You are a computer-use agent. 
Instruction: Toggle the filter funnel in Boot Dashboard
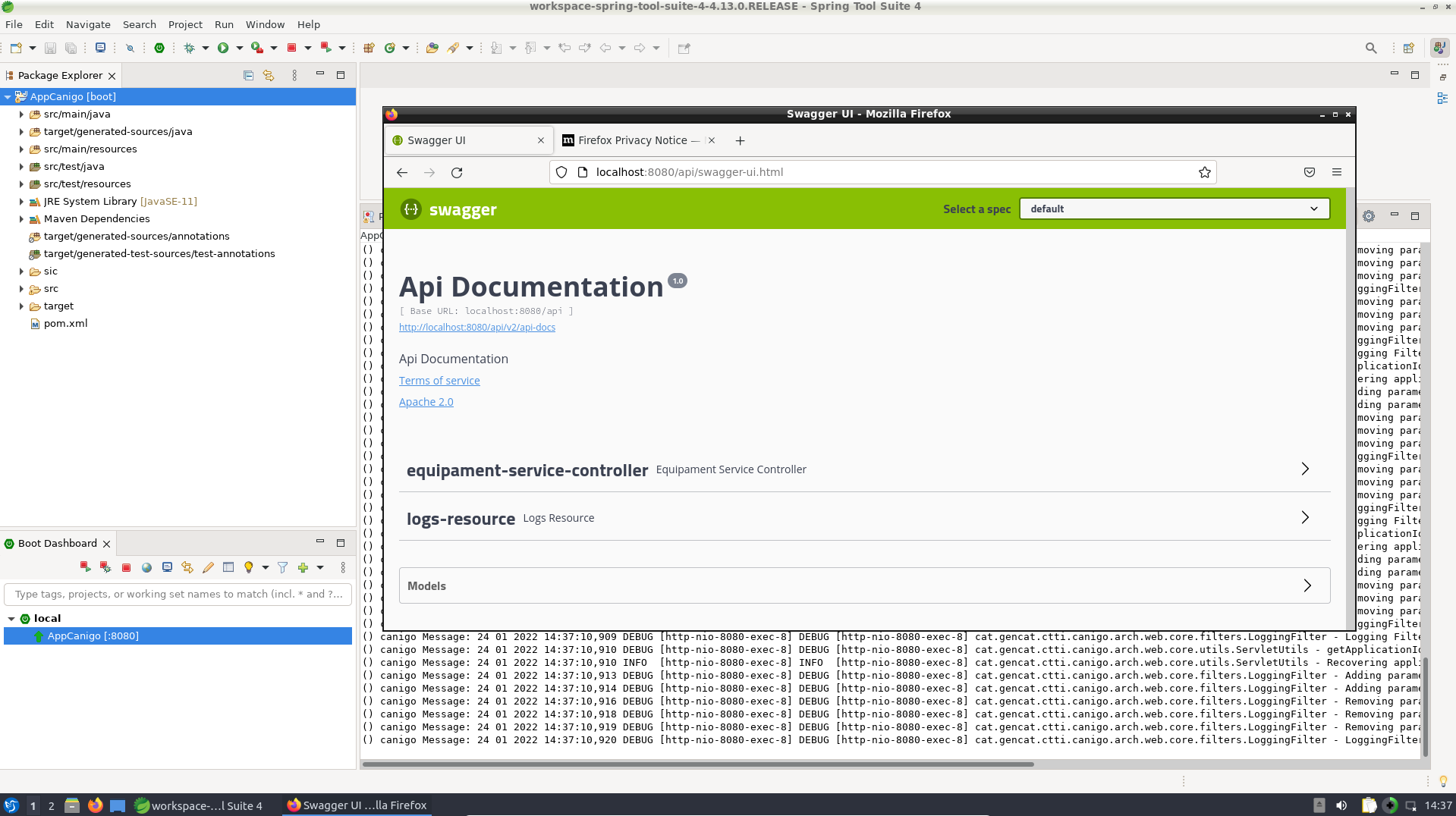point(283,567)
